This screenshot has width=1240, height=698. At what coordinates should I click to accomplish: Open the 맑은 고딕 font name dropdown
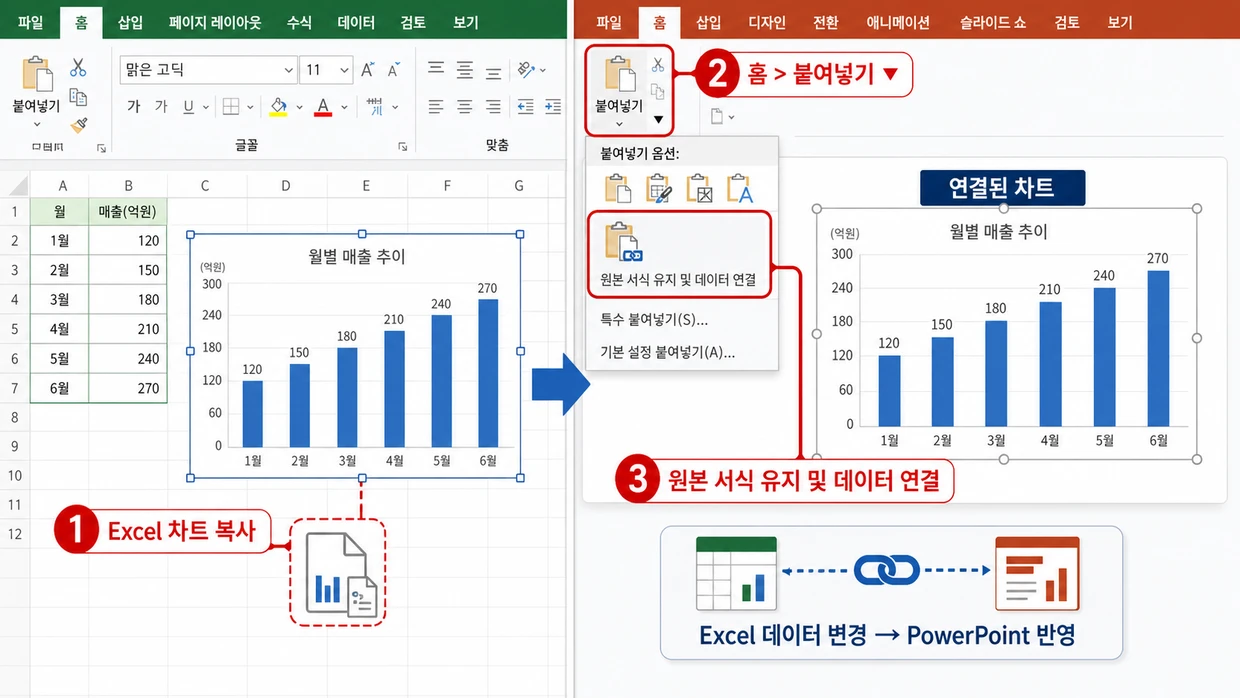click(x=289, y=70)
